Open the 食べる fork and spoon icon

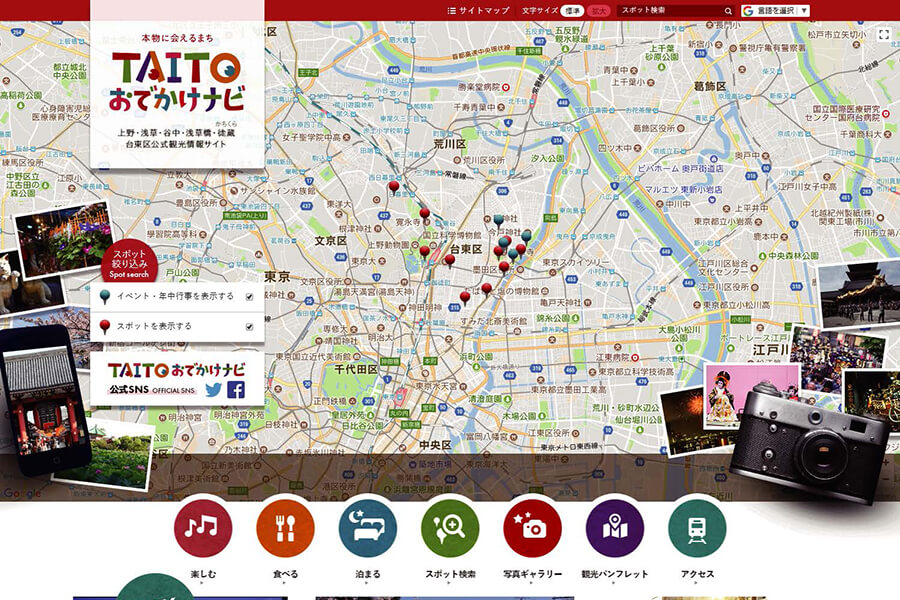(285, 528)
